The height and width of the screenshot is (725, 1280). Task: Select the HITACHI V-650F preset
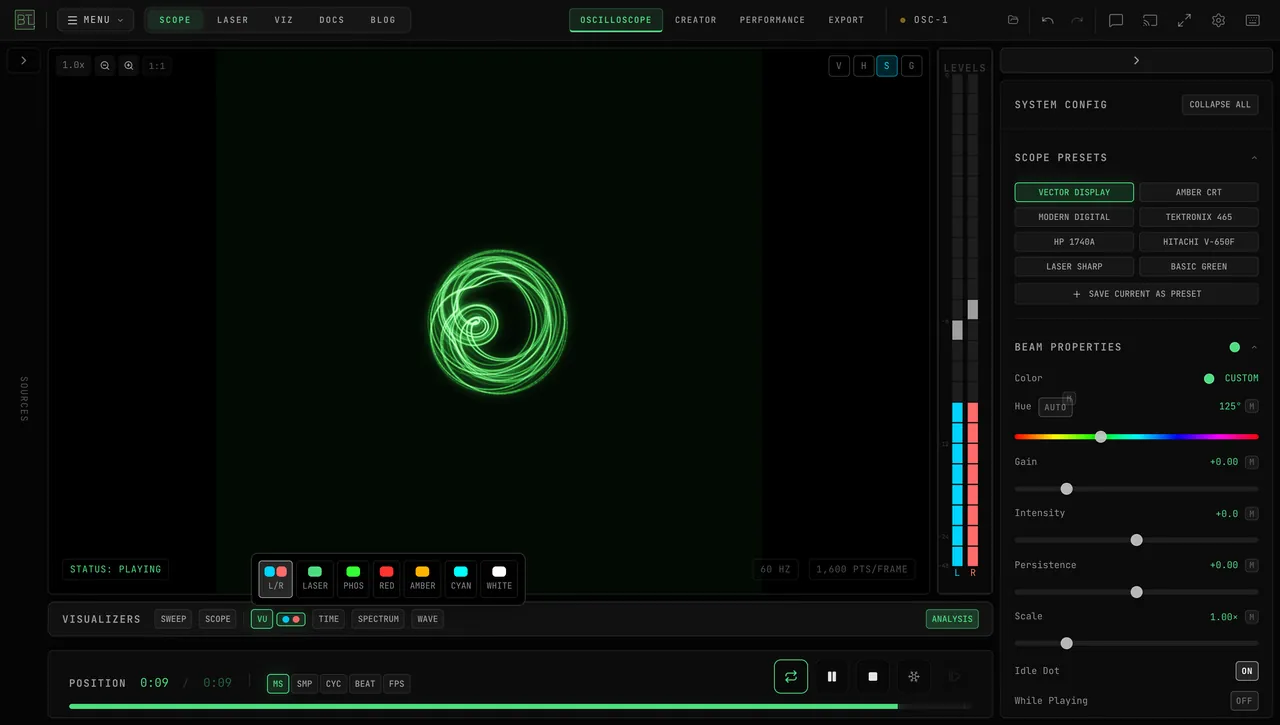tap(1199, 242)
